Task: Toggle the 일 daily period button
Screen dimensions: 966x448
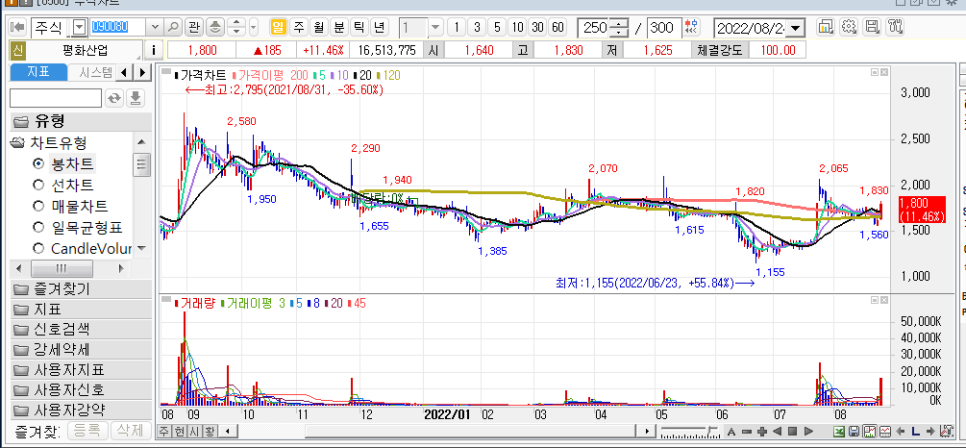Action: (278, 28)
